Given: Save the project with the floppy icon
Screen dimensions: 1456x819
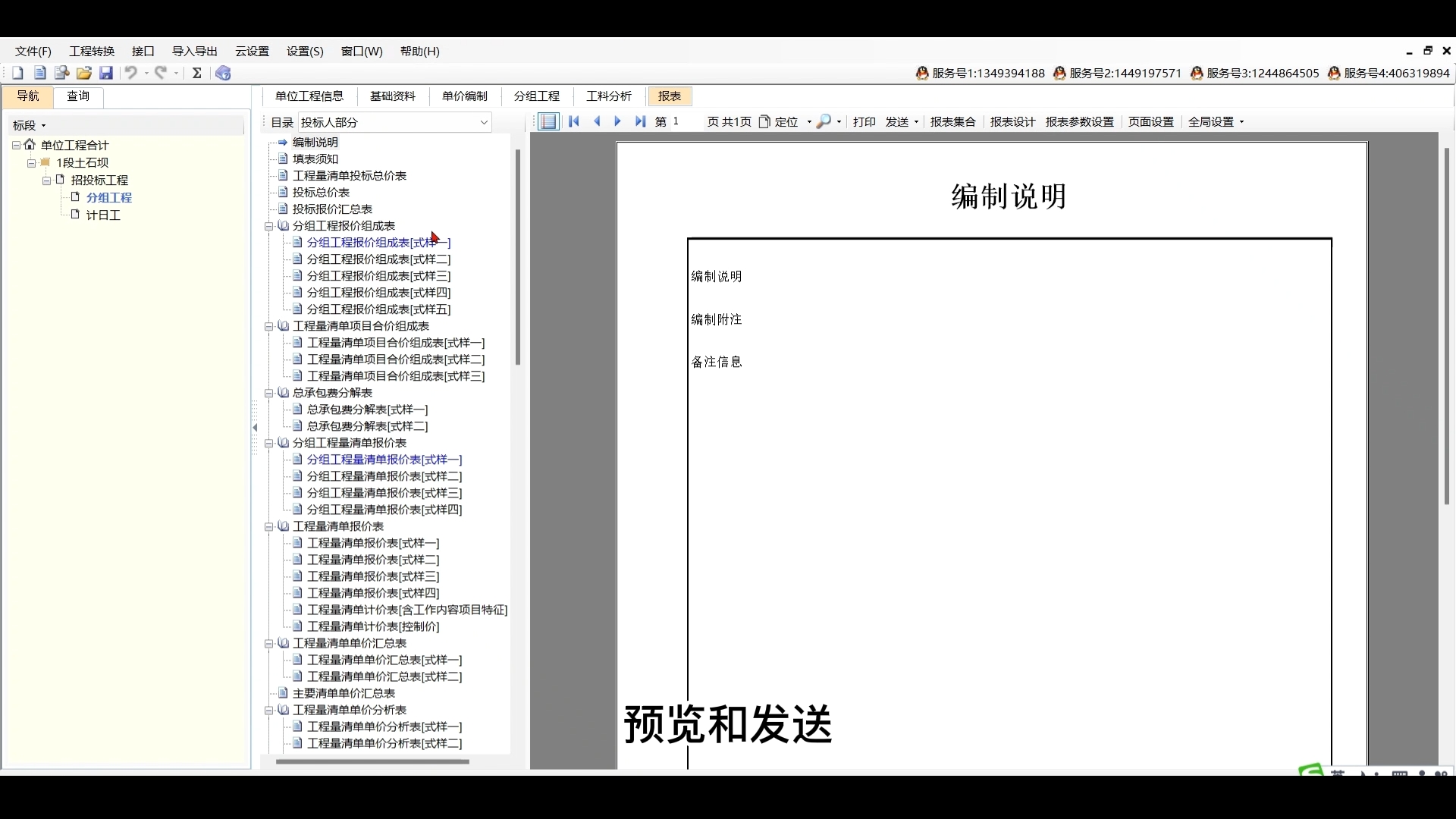Looking at the screenshot, I should pos(106,73).
